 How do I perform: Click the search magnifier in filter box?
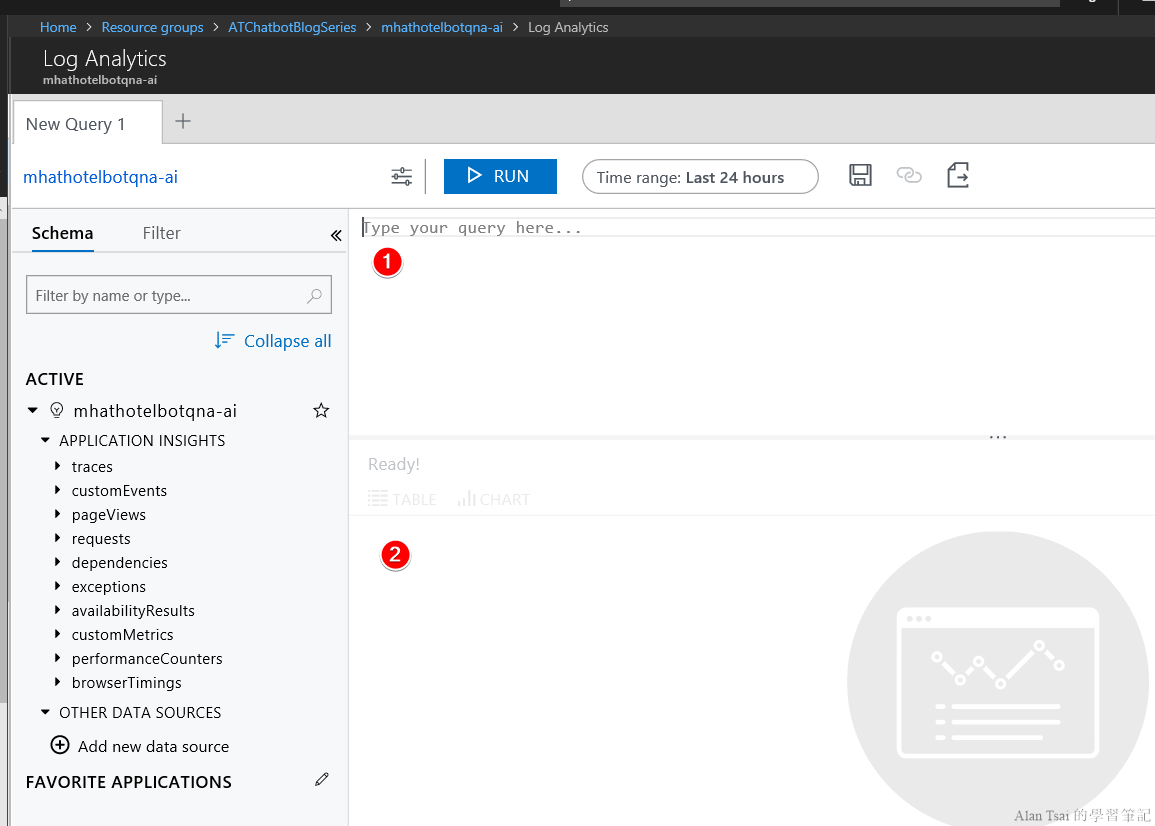[x=315, y=295]
